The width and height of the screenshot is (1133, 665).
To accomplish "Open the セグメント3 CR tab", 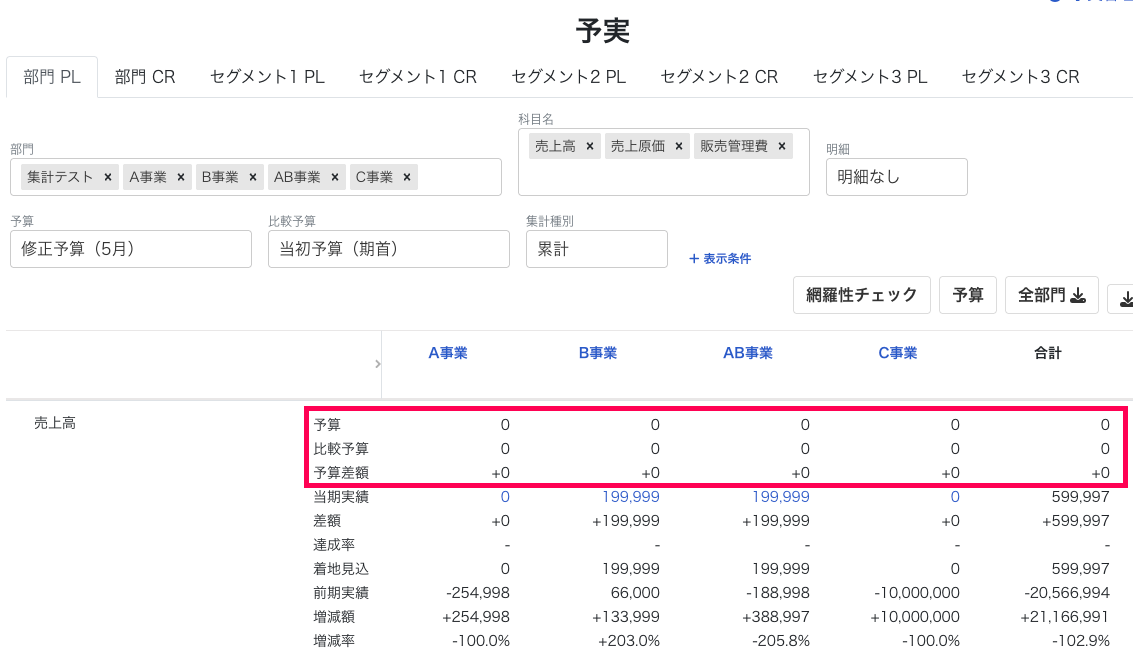I will (1020, 77).
